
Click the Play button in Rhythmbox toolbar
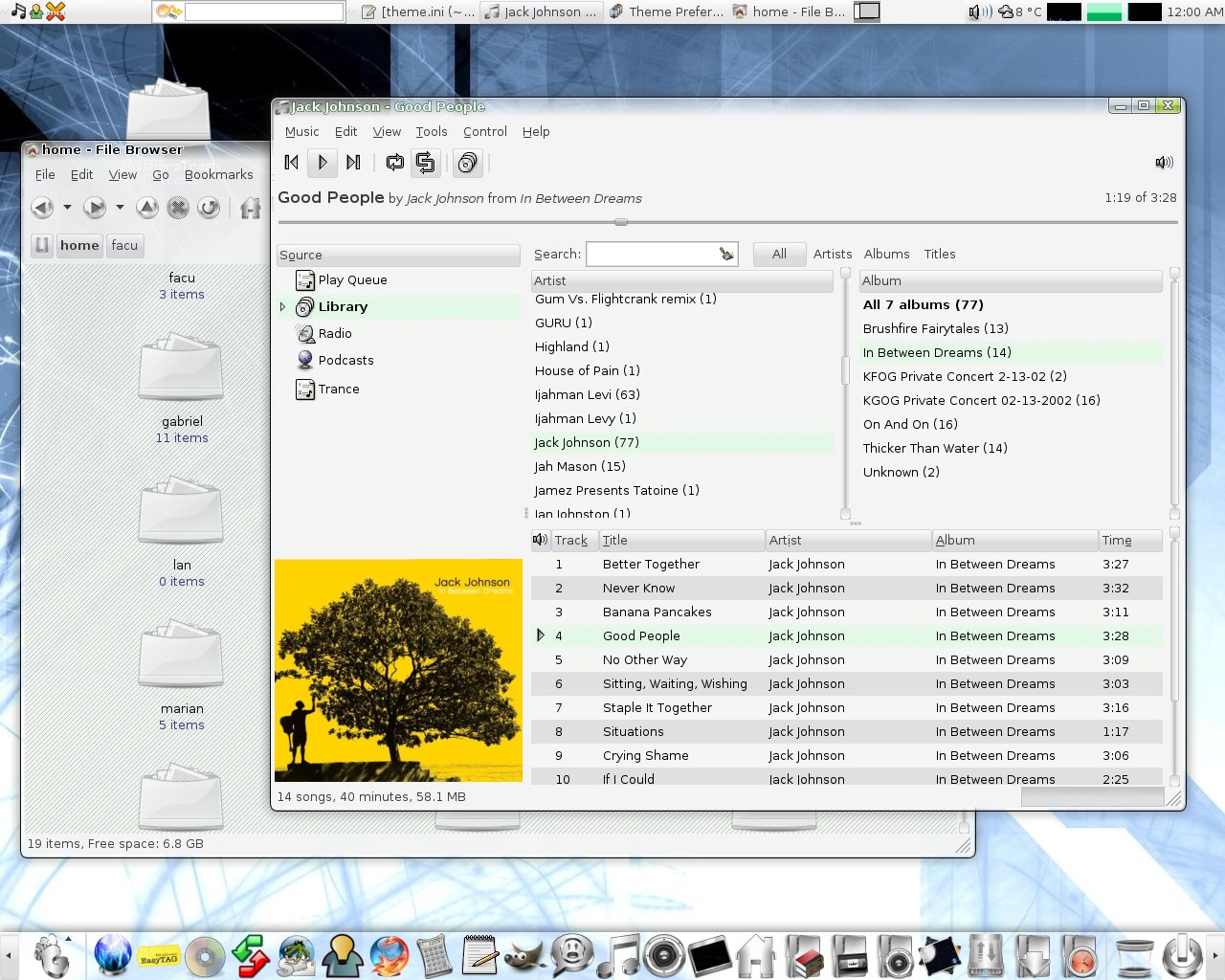point(323,163)
